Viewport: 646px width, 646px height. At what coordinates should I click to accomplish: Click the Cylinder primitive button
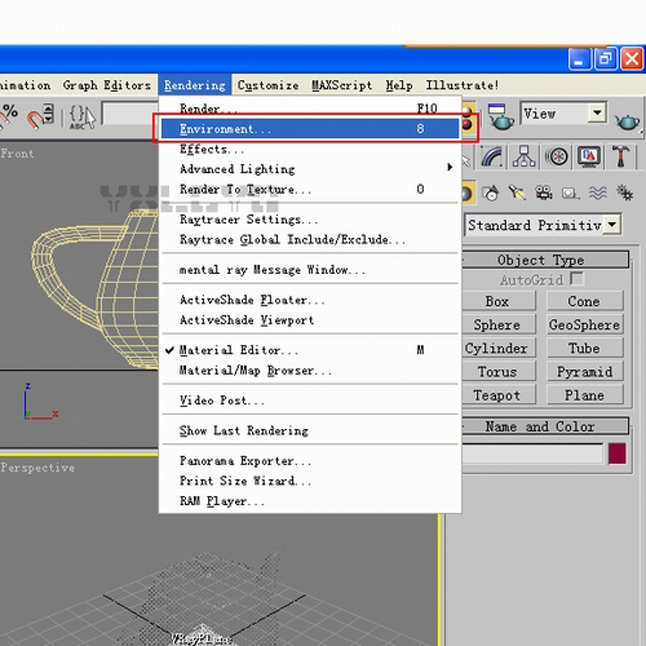[x=499, y=348]
